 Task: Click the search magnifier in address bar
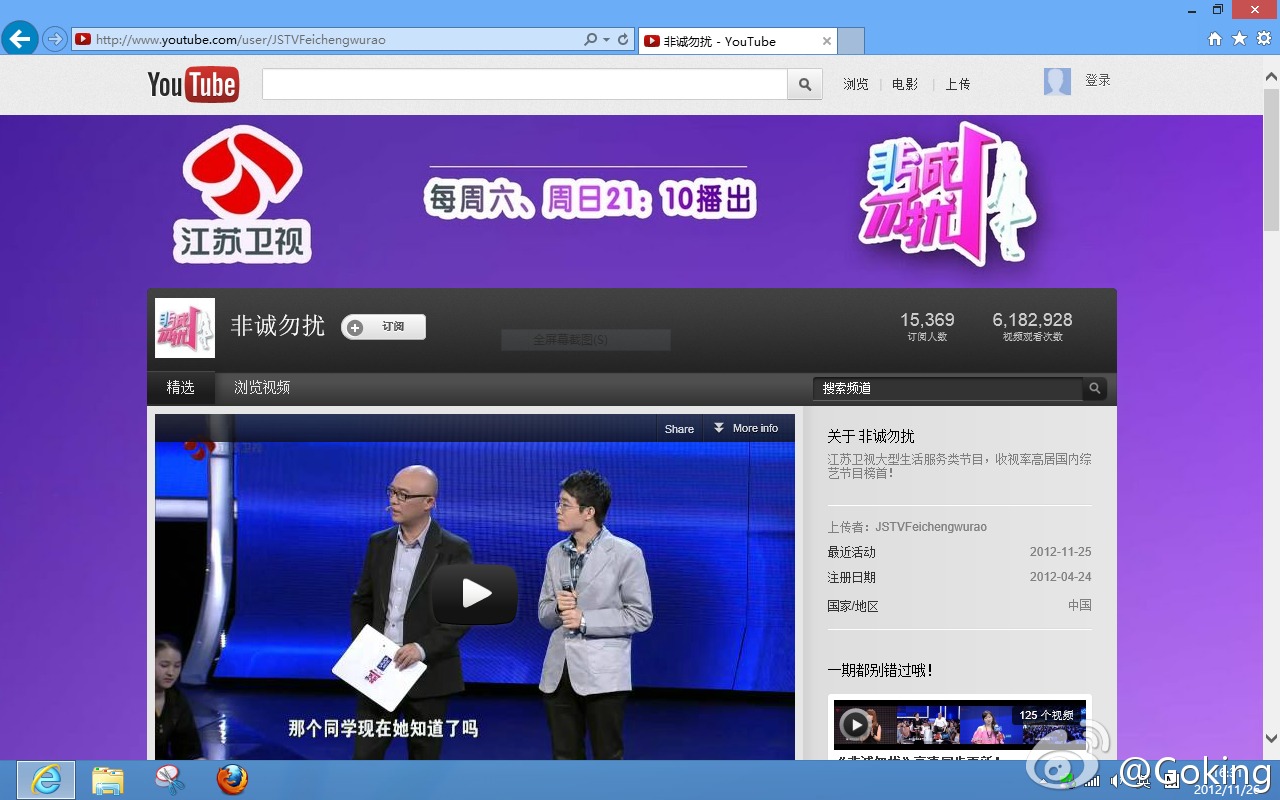[591, 40]
